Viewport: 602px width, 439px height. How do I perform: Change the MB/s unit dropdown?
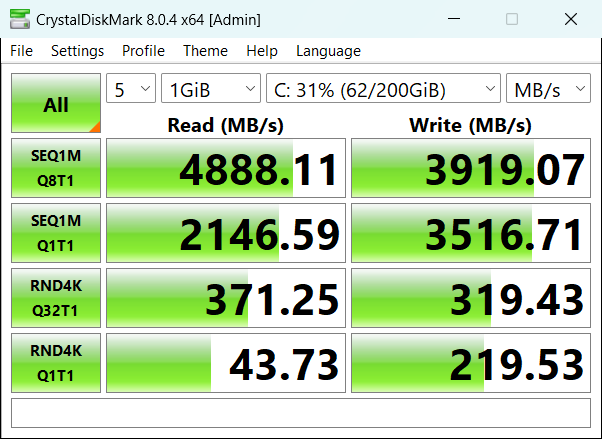(x=548, y=90)
